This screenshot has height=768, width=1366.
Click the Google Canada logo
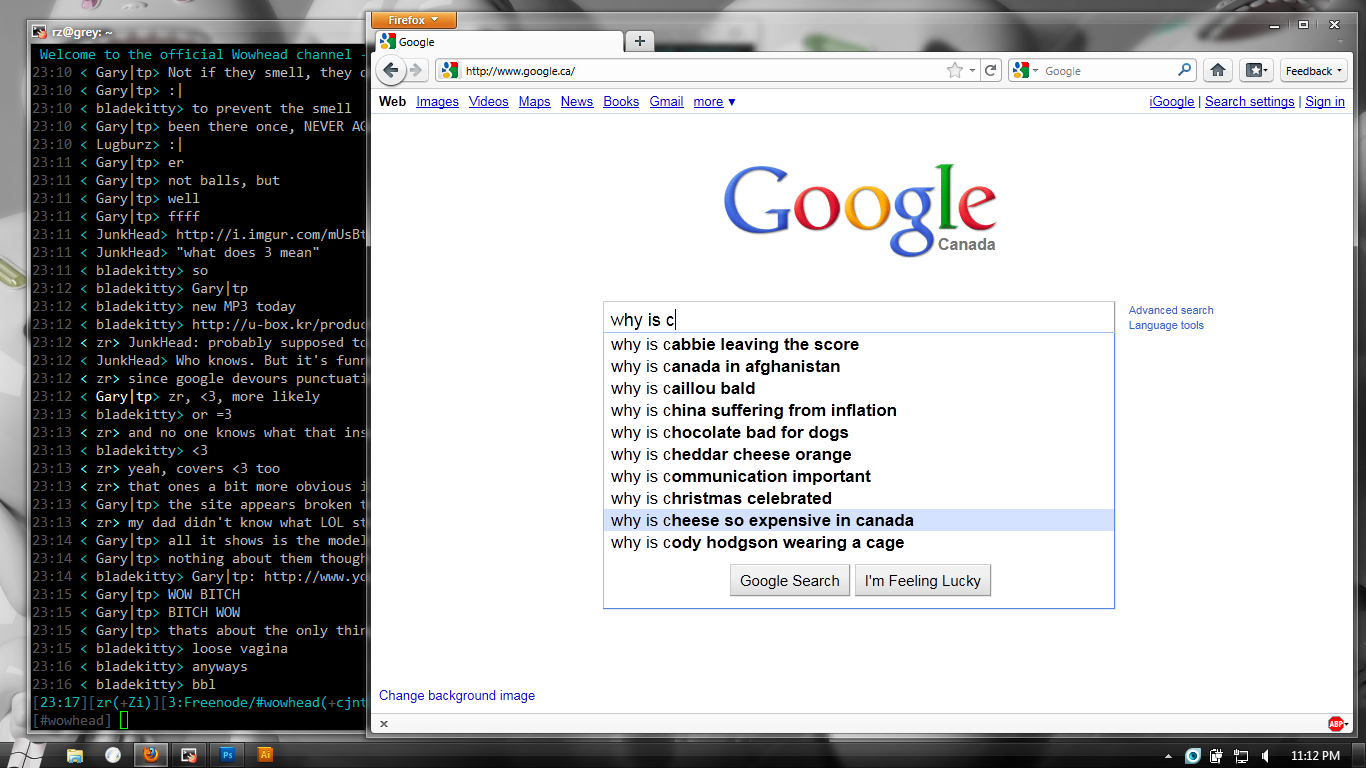point(860,208)
